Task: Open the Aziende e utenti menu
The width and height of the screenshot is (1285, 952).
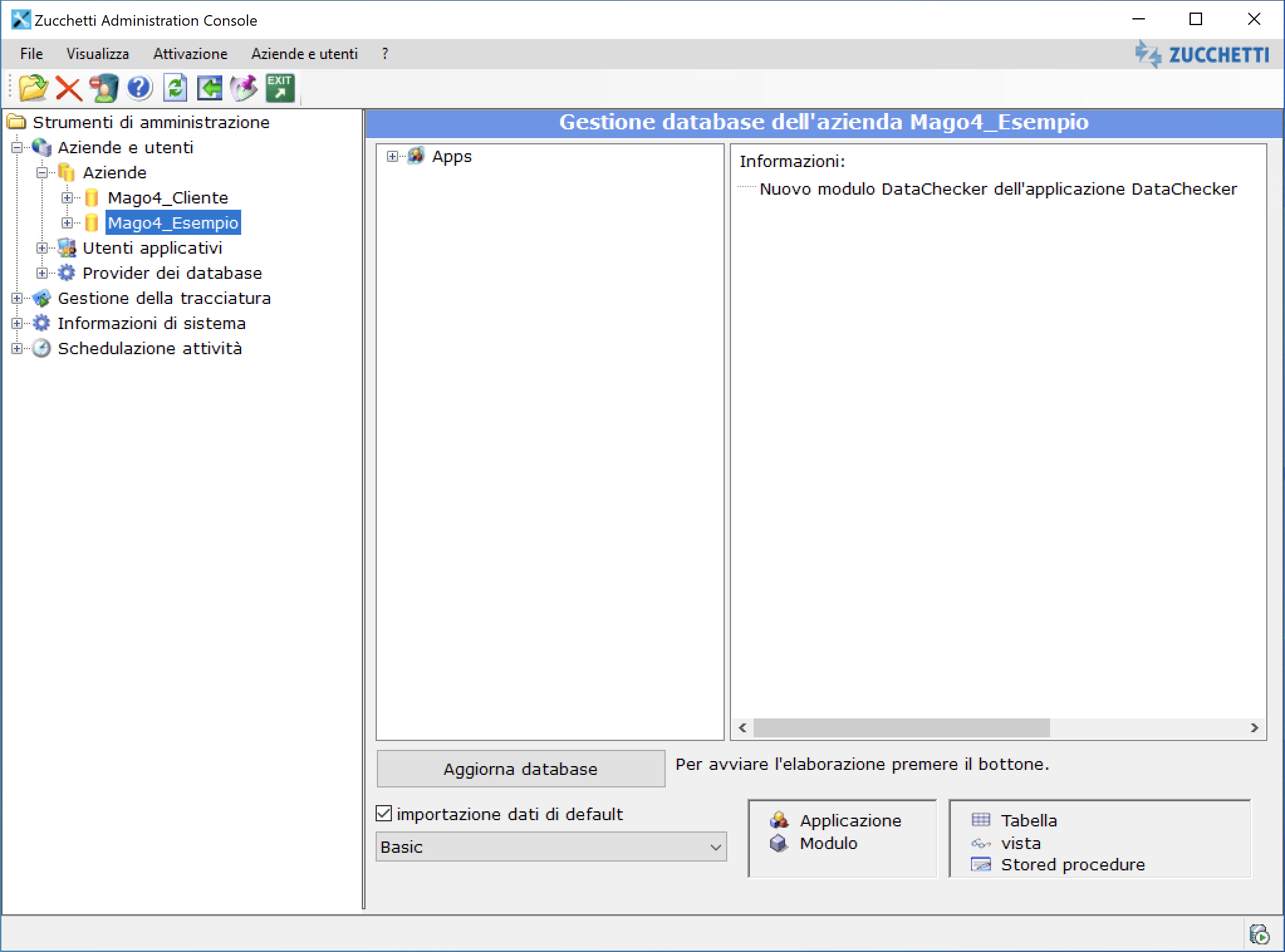Action: click(305, 54)
